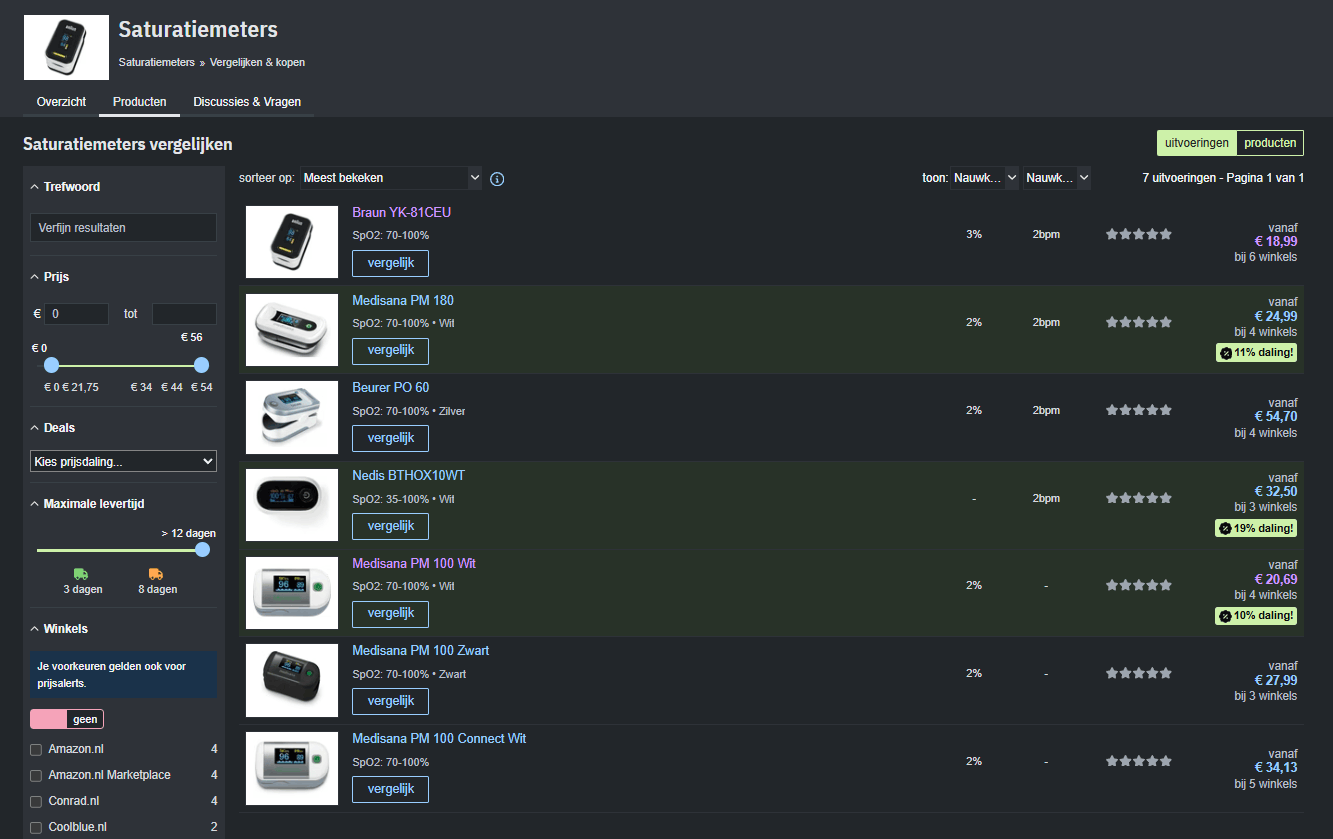Click the star rating of Braun YK-81CEU
Viewport: 1333px width, 839px height.
point(1138,234)
